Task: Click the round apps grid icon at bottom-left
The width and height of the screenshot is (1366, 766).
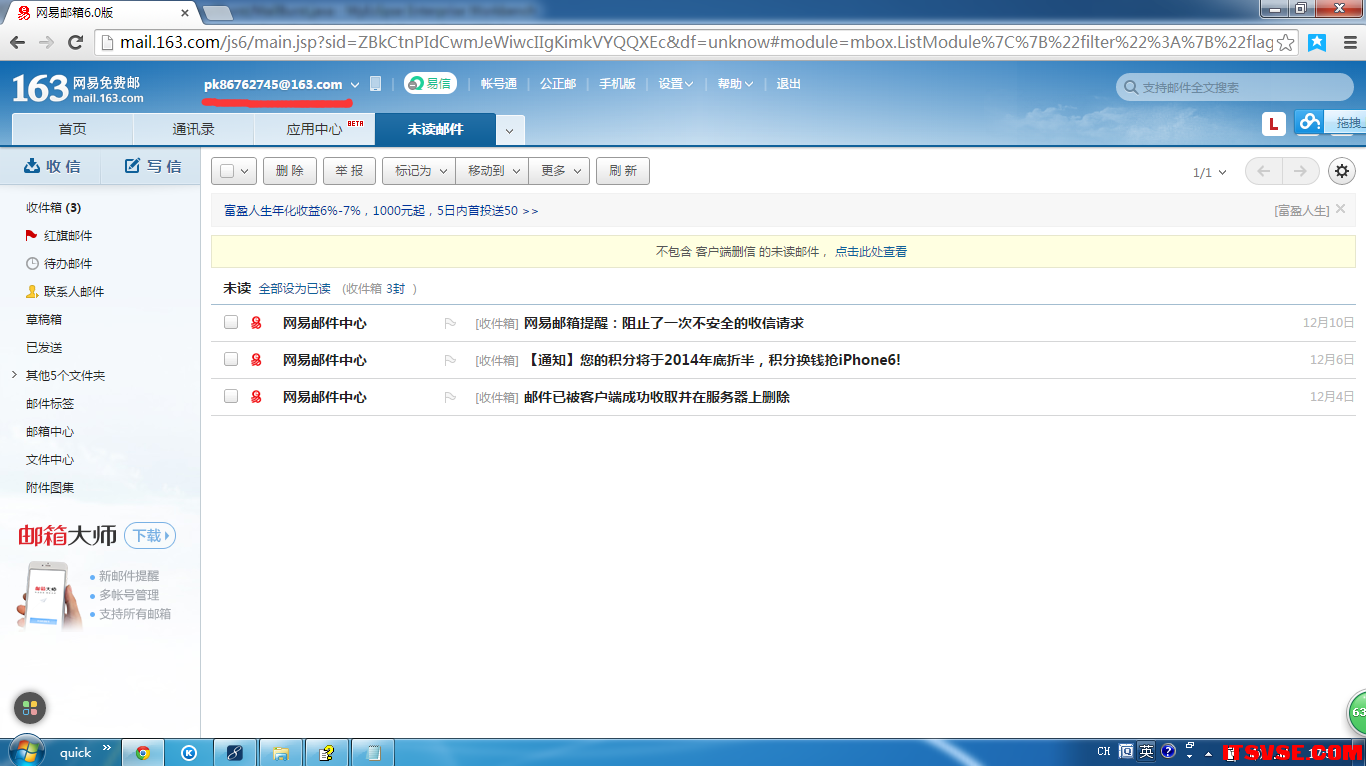Action: click(x=30, y=708)
